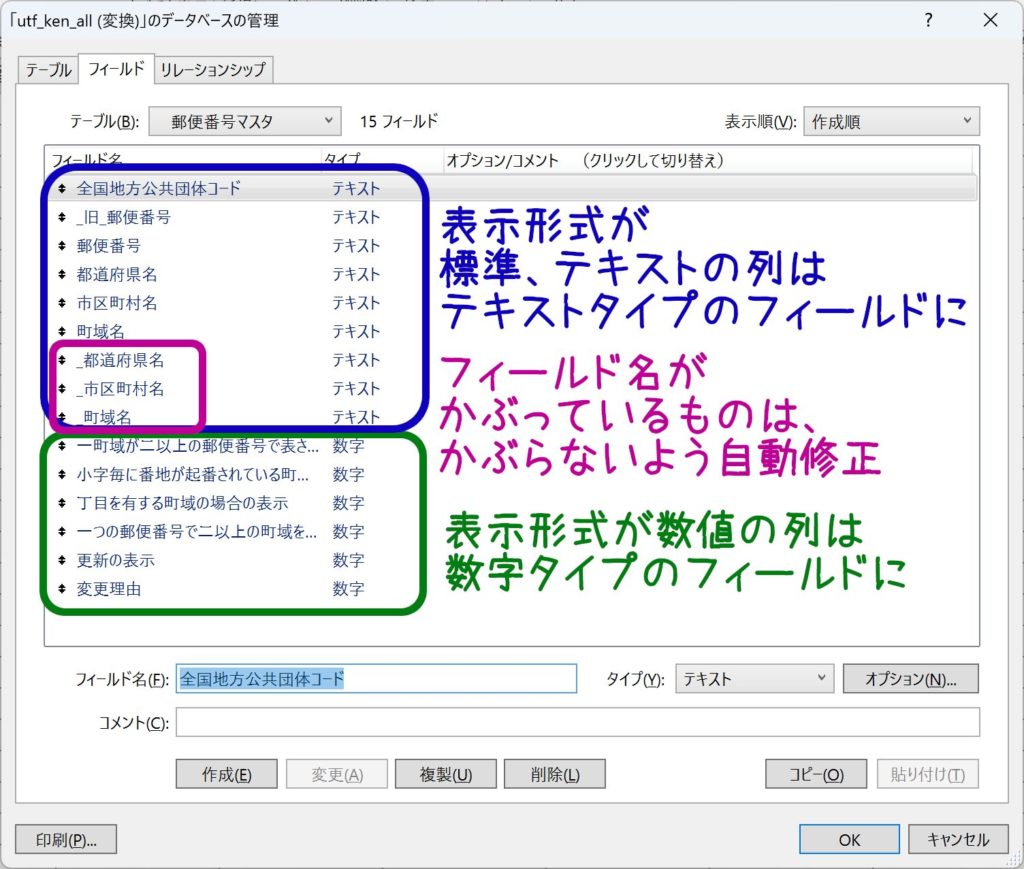
Task: Click the タイプ column header
Action: coord(342,160)
